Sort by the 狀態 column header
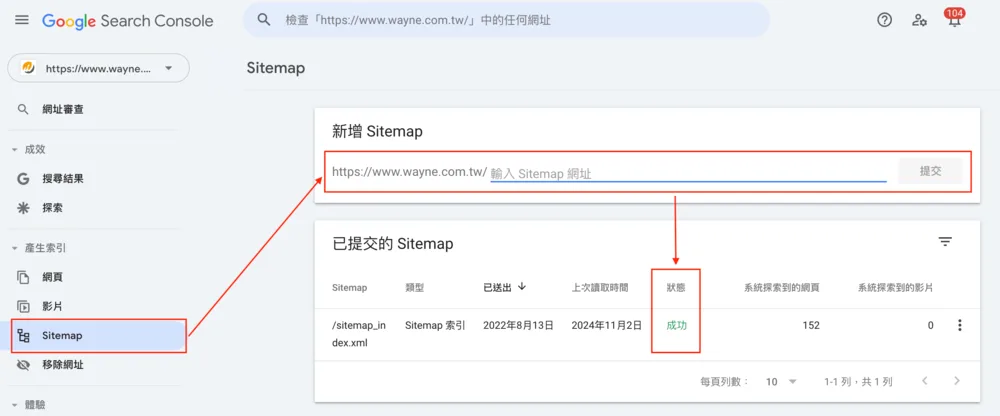Viewport: 1000px width, 416px height. point(676,288)
